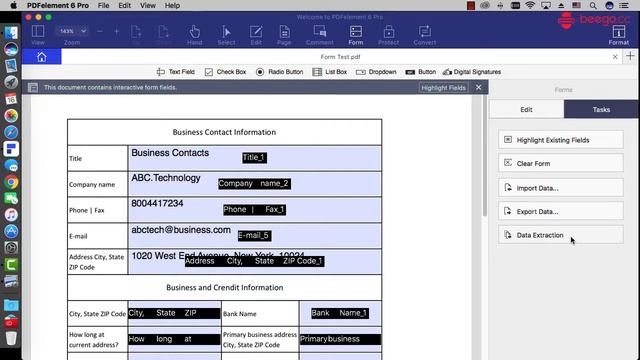Screen dimensions: 640x360
Task: Select the Radio Button form tool
Action: pyautogui.click(x=280, y=72)
